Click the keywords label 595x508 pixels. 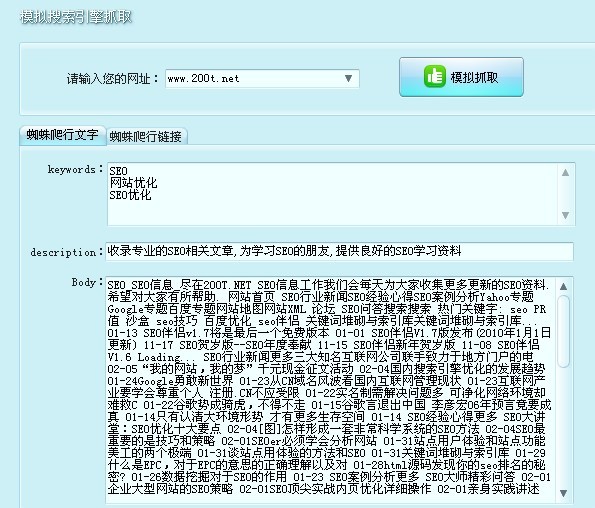[x=75, y=170]
